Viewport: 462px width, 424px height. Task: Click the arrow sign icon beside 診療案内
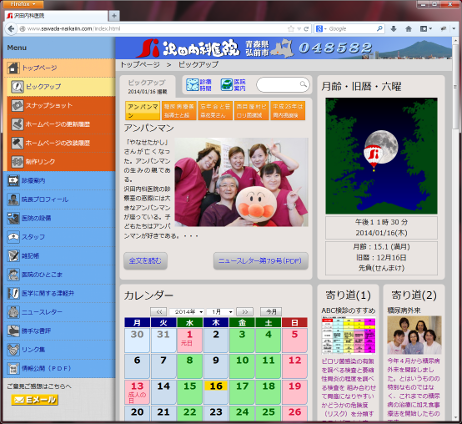point(13,180)
